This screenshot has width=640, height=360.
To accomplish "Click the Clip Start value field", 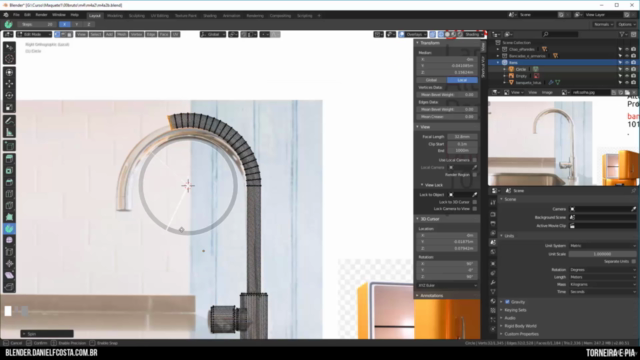I will pos(462,144).
